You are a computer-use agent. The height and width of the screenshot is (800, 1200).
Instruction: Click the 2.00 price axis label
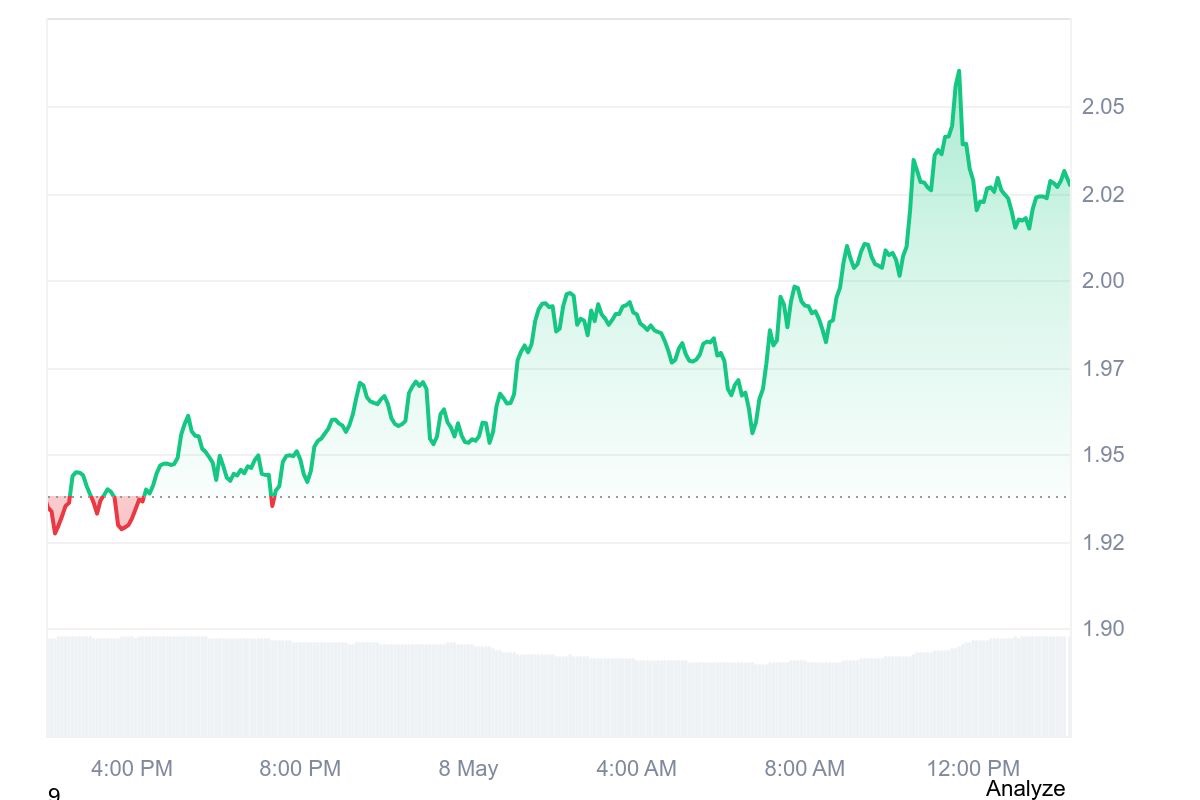pos(1103,281)
